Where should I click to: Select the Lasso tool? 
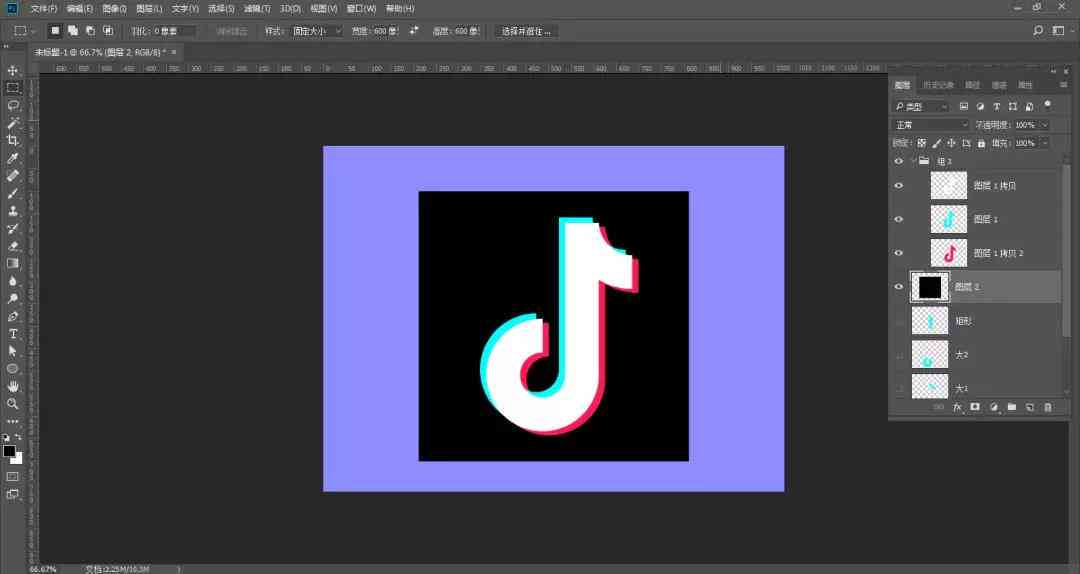pyautogui.click(x=12, y=105)
